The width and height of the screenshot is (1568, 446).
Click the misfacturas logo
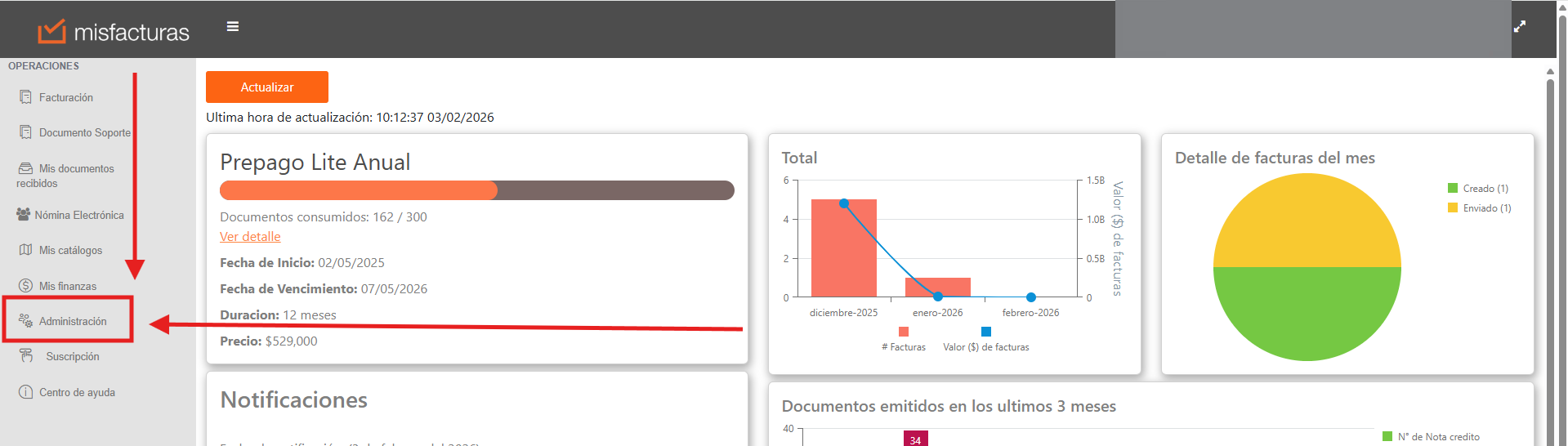pyautogui.click(x=114, y=32)
